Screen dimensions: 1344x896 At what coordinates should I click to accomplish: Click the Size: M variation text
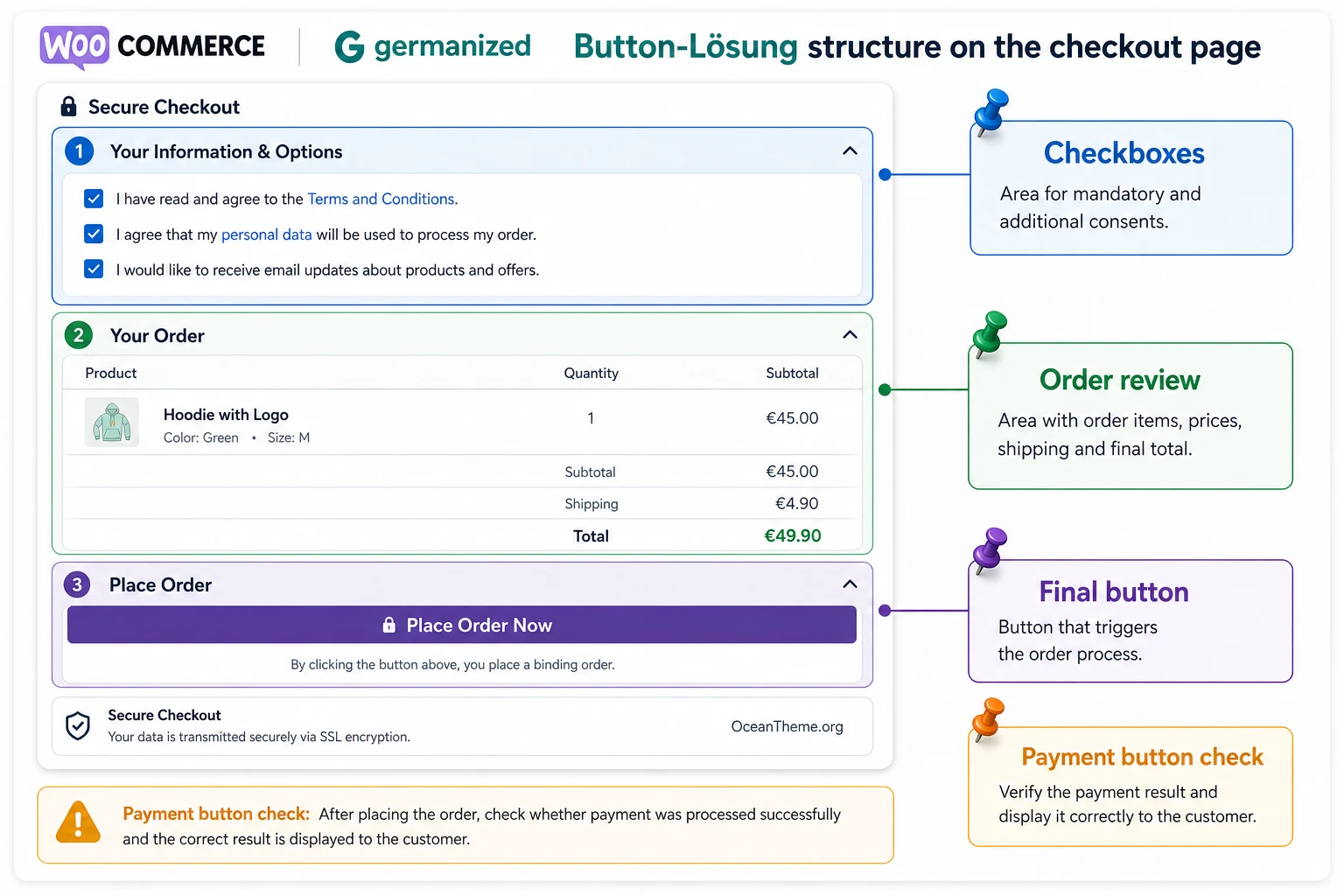(x=289, y=437)
